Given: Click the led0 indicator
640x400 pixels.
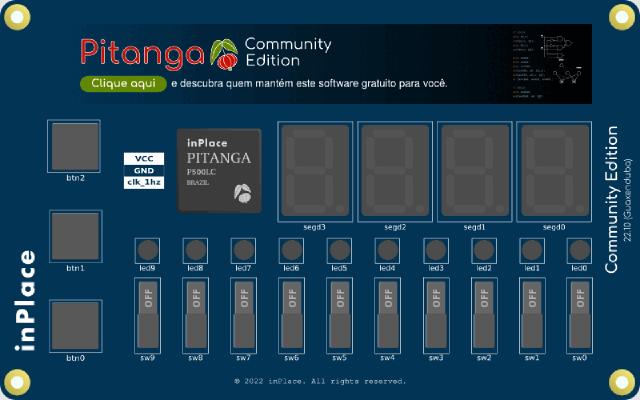Looking at the screenshot, I should pyautogui.click(x=580, y=251).
